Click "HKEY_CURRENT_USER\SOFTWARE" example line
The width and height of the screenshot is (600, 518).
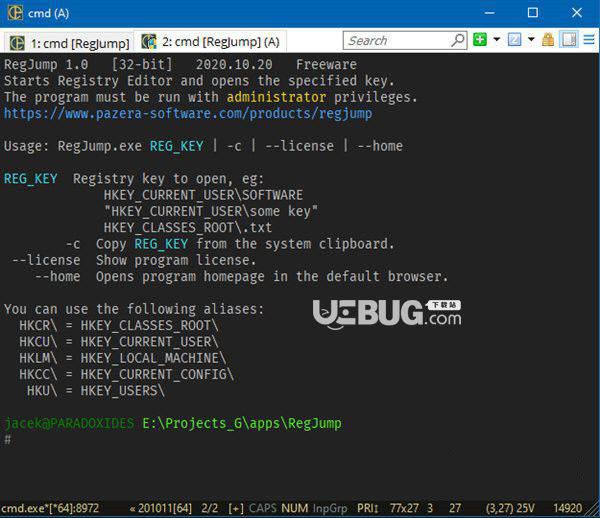coord(203,195)
